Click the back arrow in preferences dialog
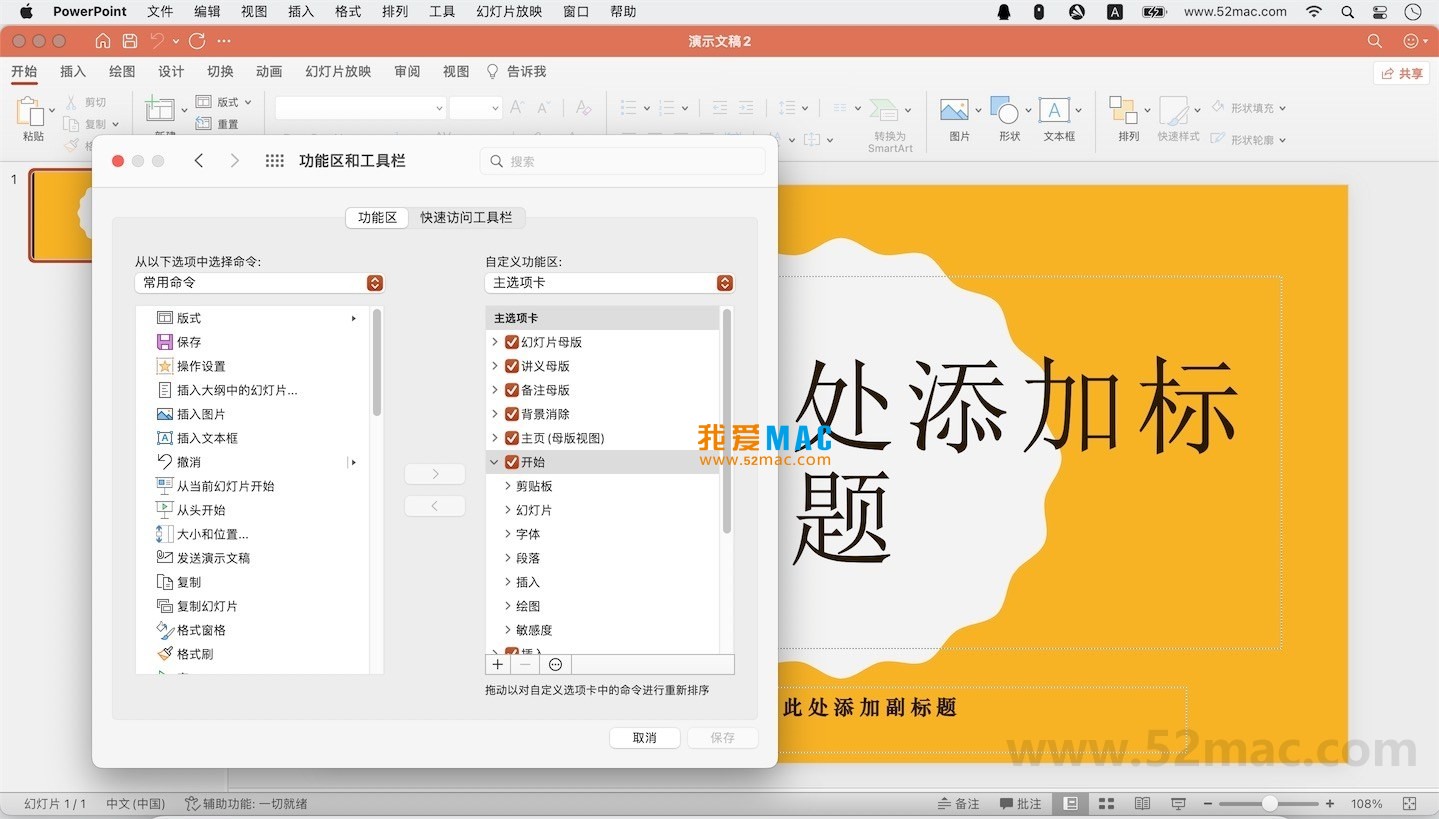Screen dimensions: 1439x819 (199, 161)
